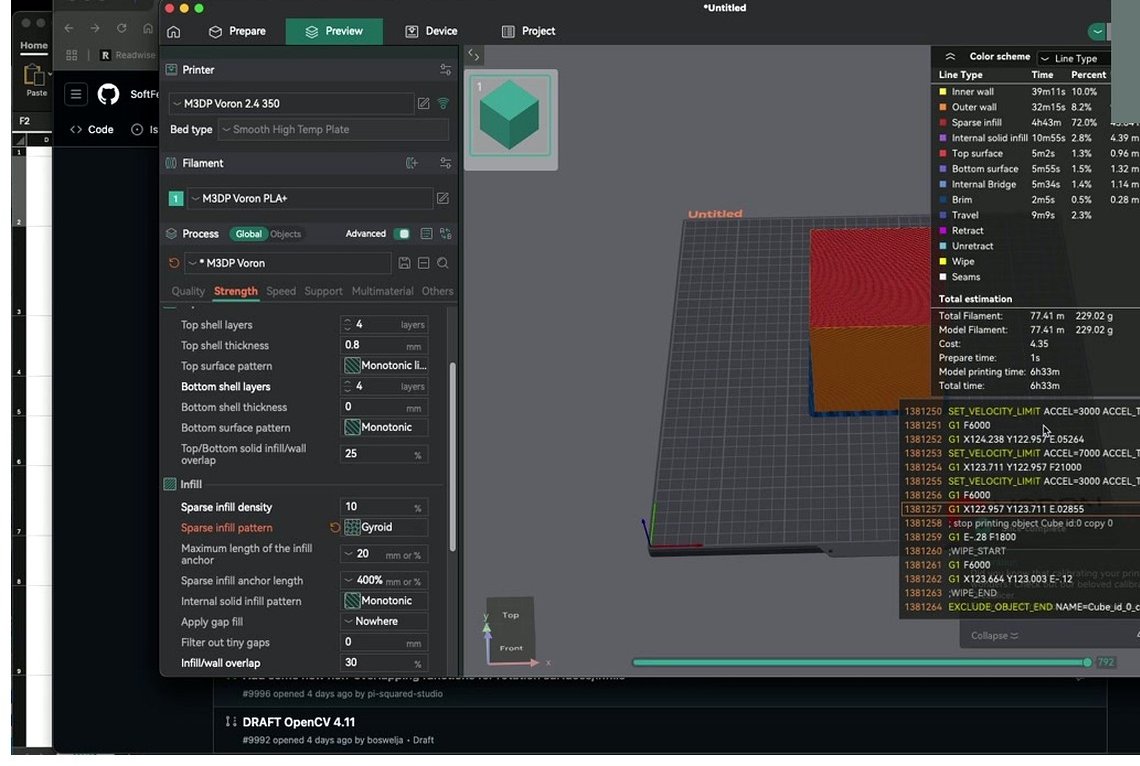Open the Multimaterial settings tab
This screenshot has height=766, width=1140.
[382, 291]
